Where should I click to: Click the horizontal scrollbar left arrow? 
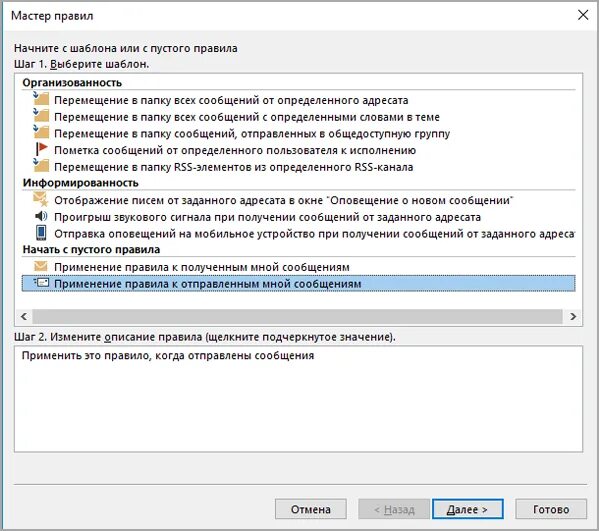[24, 316]
